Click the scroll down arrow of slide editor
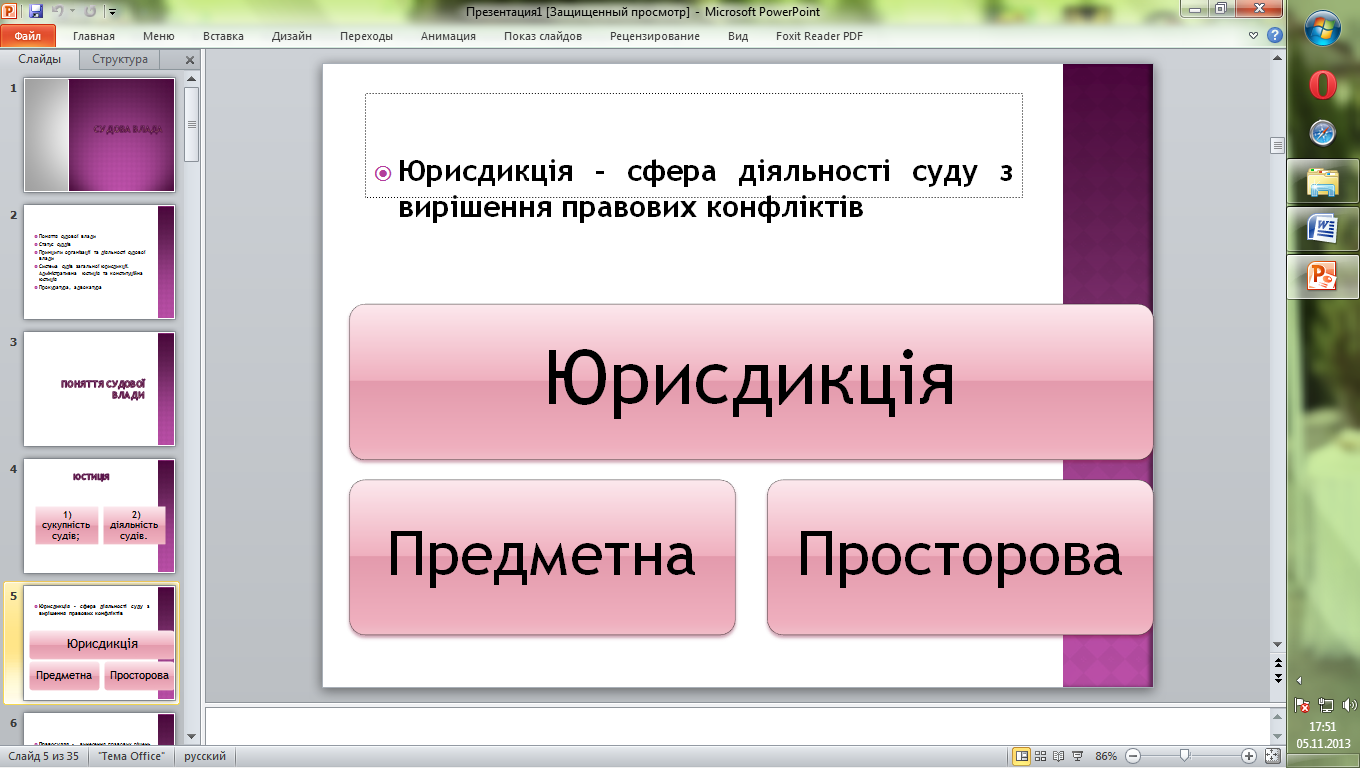This screenshot has width=1360, height=768. point(1277,645)
